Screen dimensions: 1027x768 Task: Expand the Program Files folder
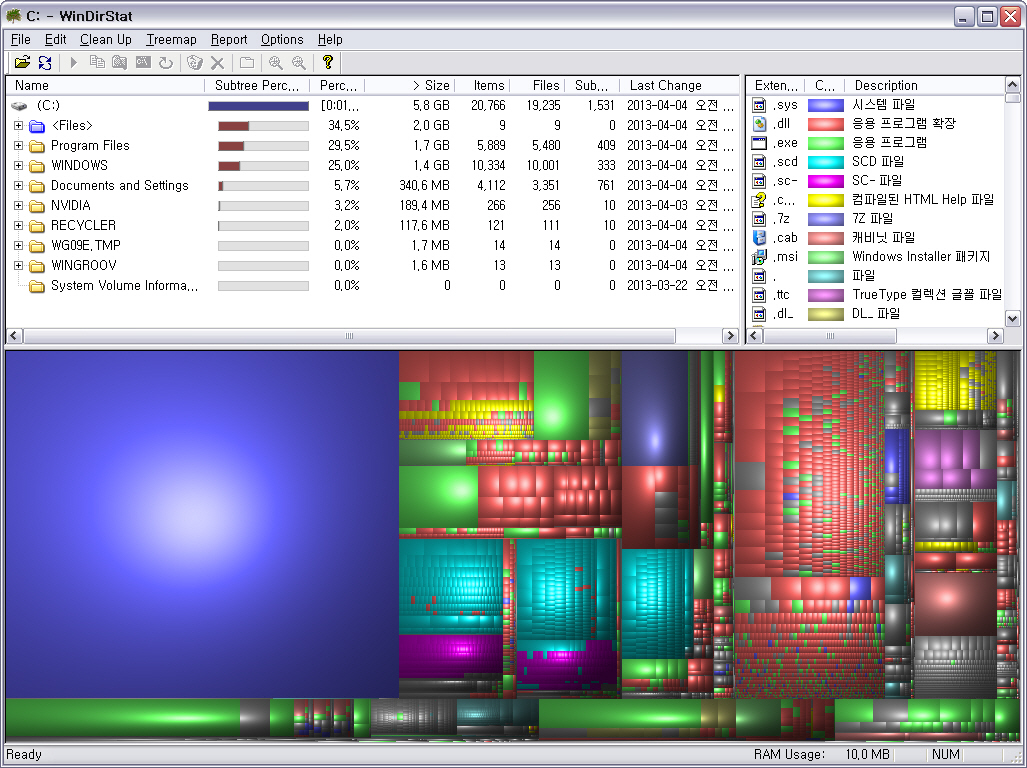pyautogui.click(x=18, y=145)
